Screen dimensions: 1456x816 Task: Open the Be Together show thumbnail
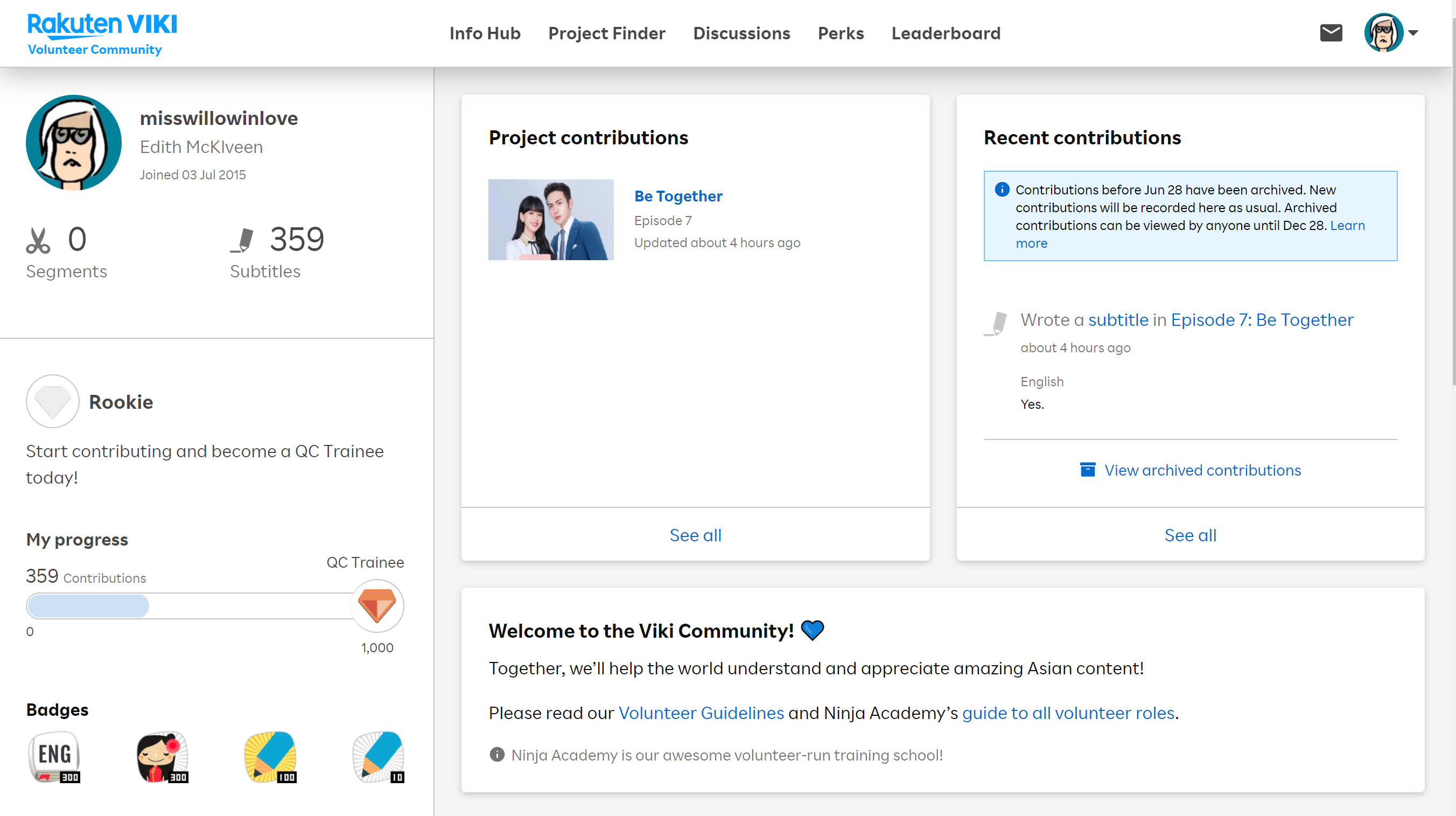pyautogui.click(x=550, y=219)
